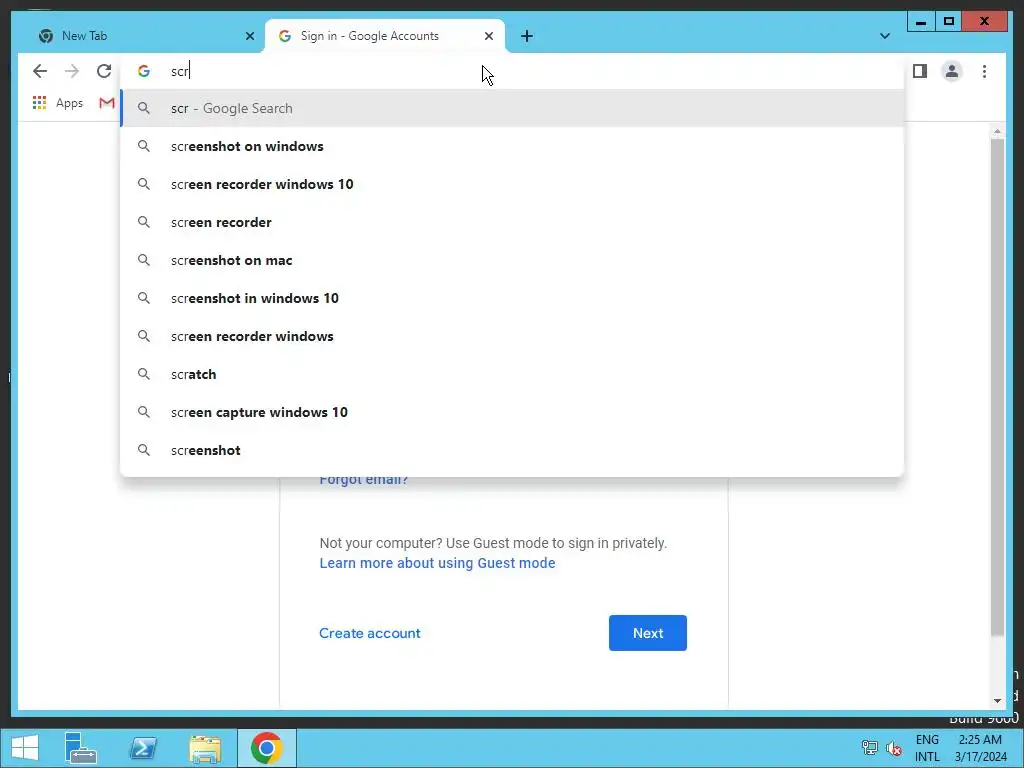1024x768 pixels.
Task: Open the Gmail bookmark icon
Action: tap(107, 103)
